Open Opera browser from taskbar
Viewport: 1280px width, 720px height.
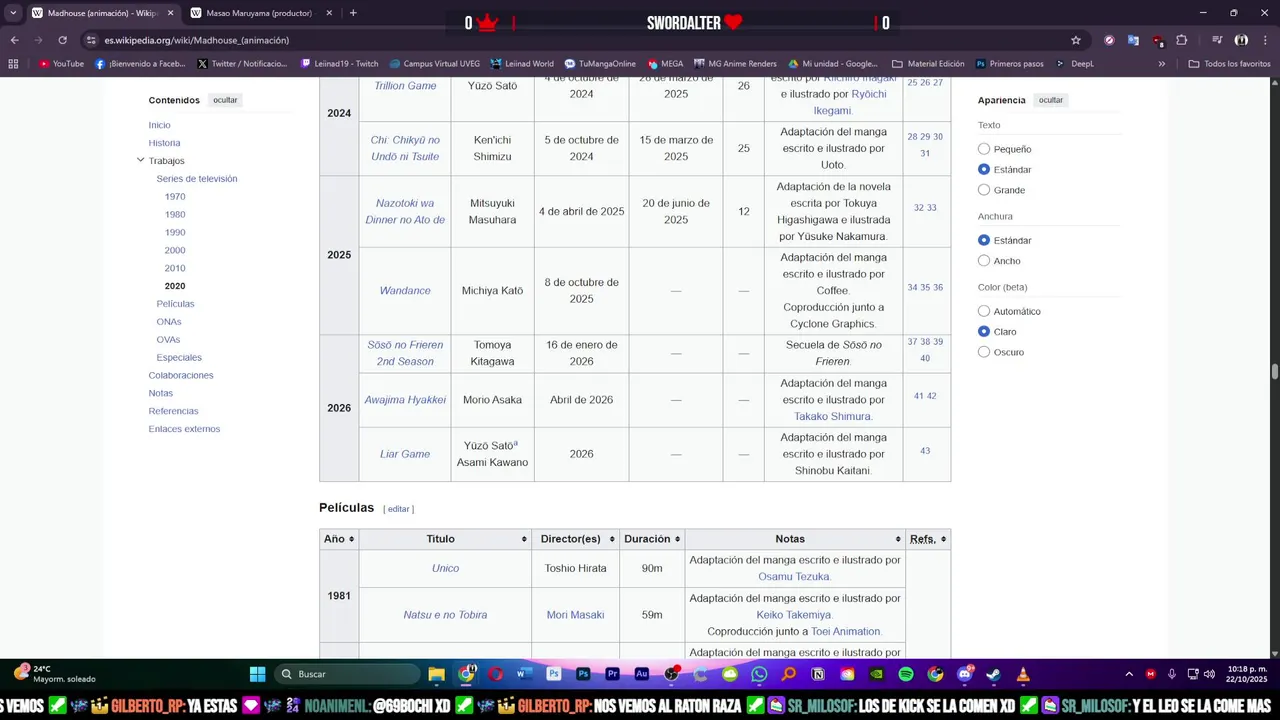coord(495,674)
